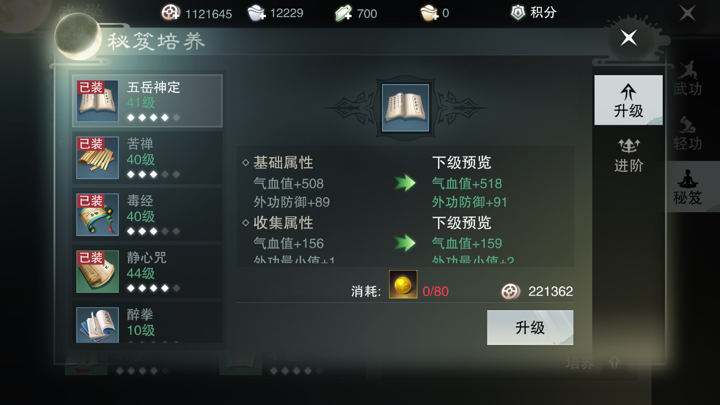Select the 毒经 scroll icon
This screenshot has height=405, width=720.
(x=97, y=214)
